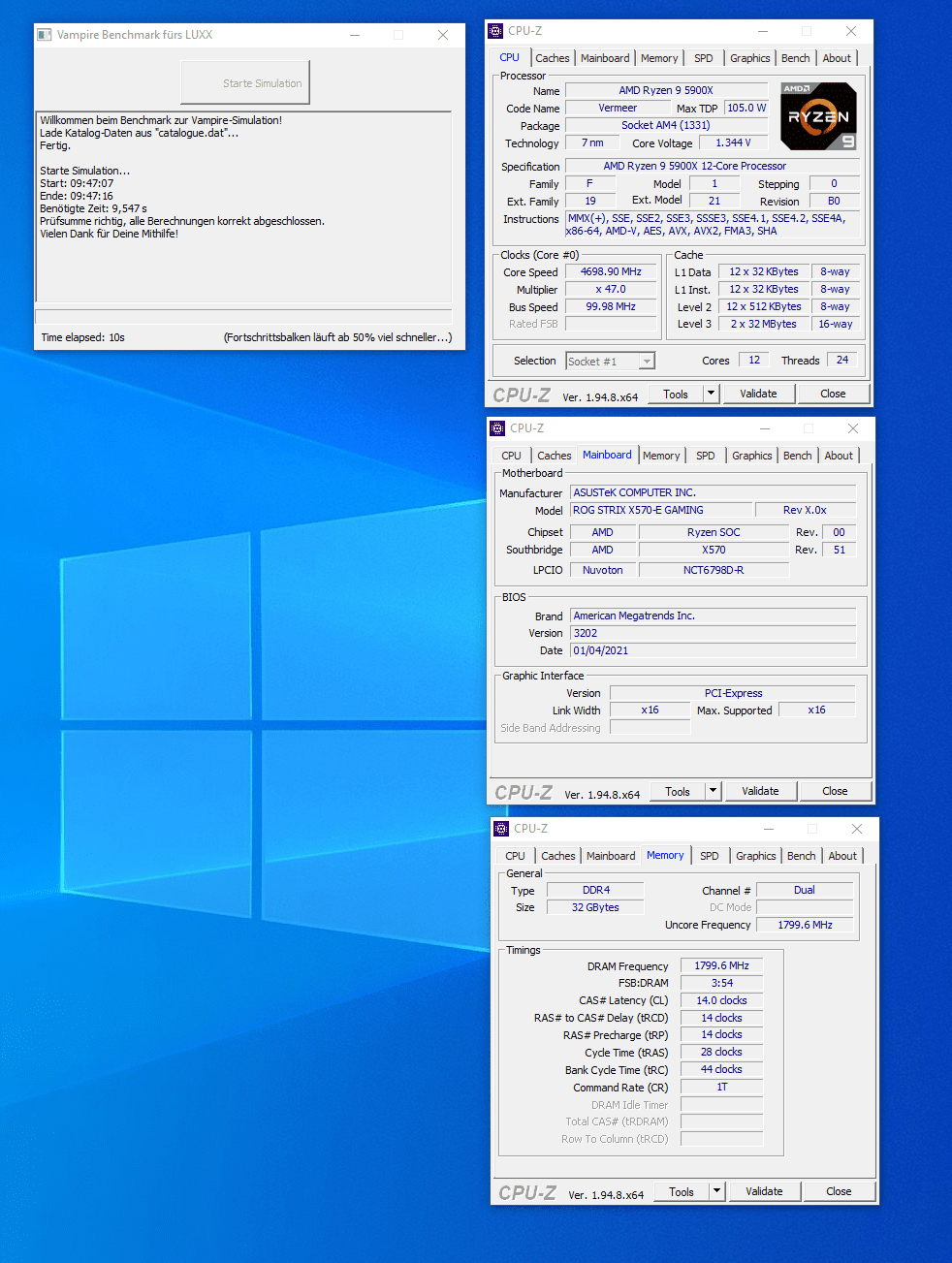952x1263 pixels.
Task: Click the AMD Ryzen 9 logo image
Action: coord(818,115)
